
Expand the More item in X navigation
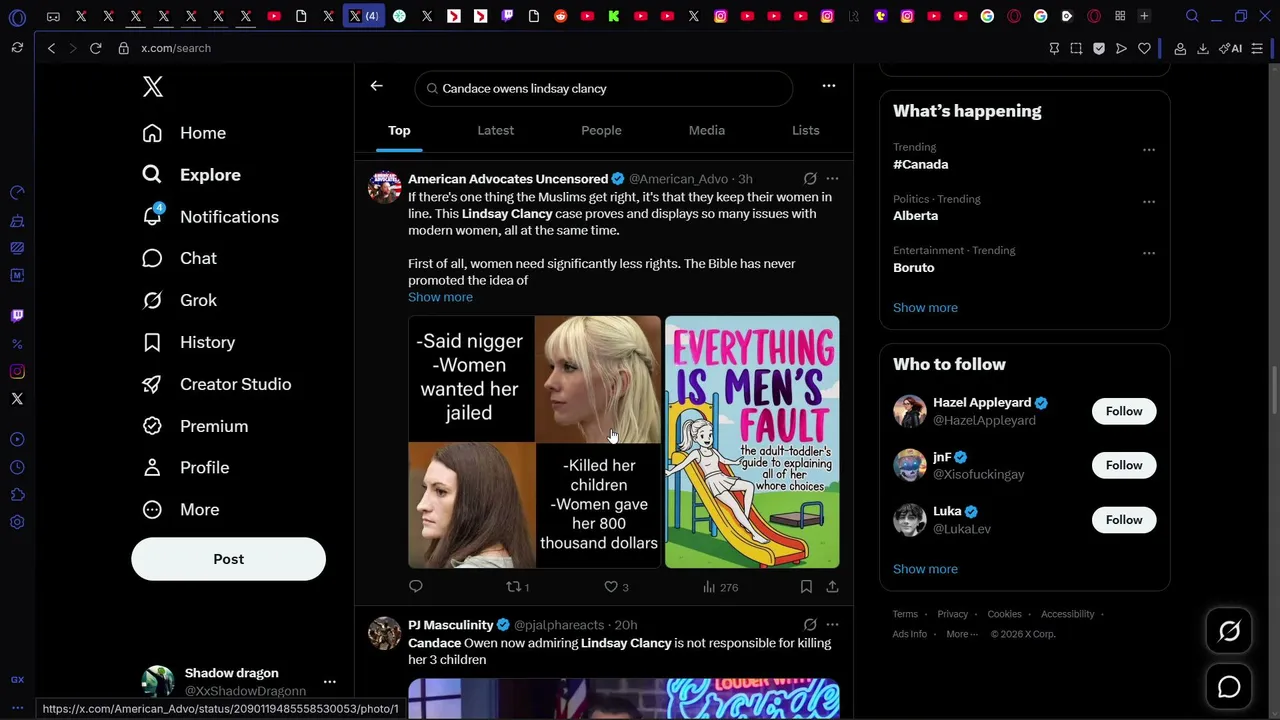point(181,510)
